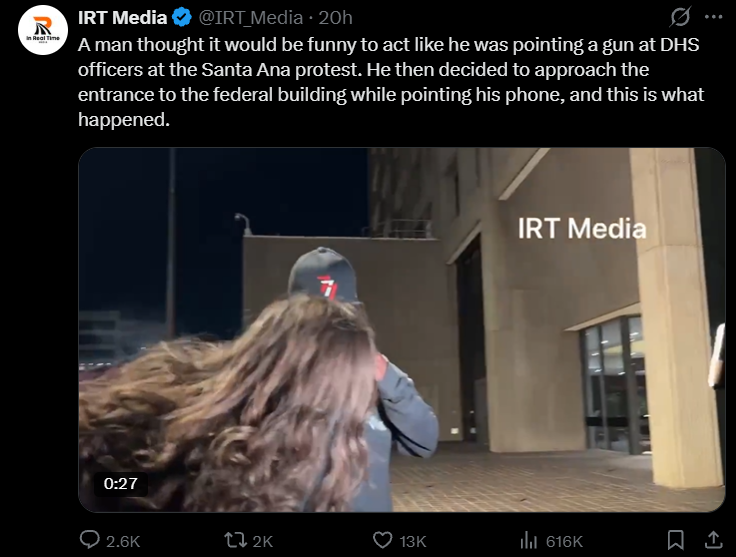Reply using the speech bubble icon

point(89,540)
